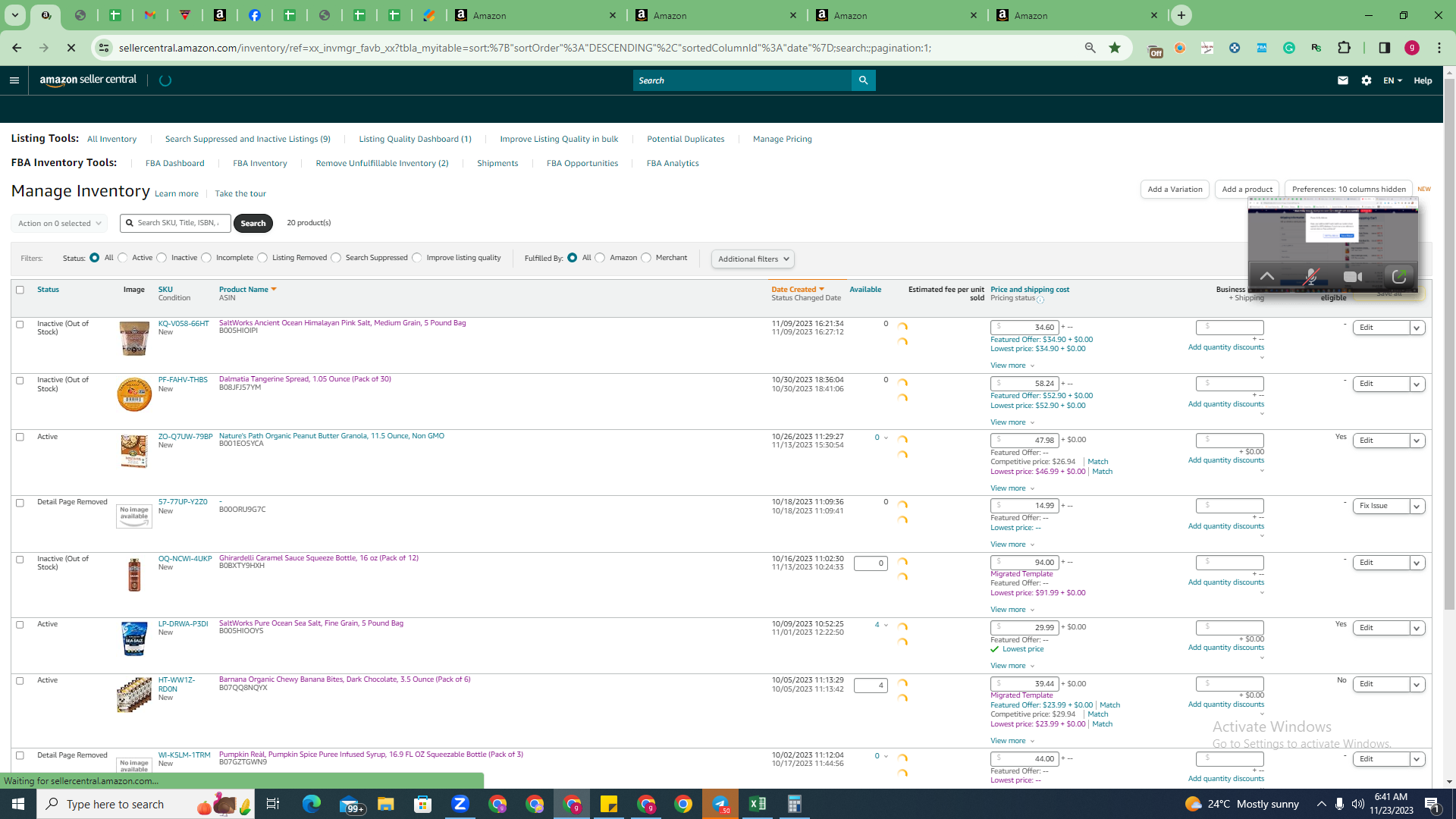Screen dimensions: 1456x819
Task: Unmute microphone in floating meeting window
Action: [x=1310, y=277]
